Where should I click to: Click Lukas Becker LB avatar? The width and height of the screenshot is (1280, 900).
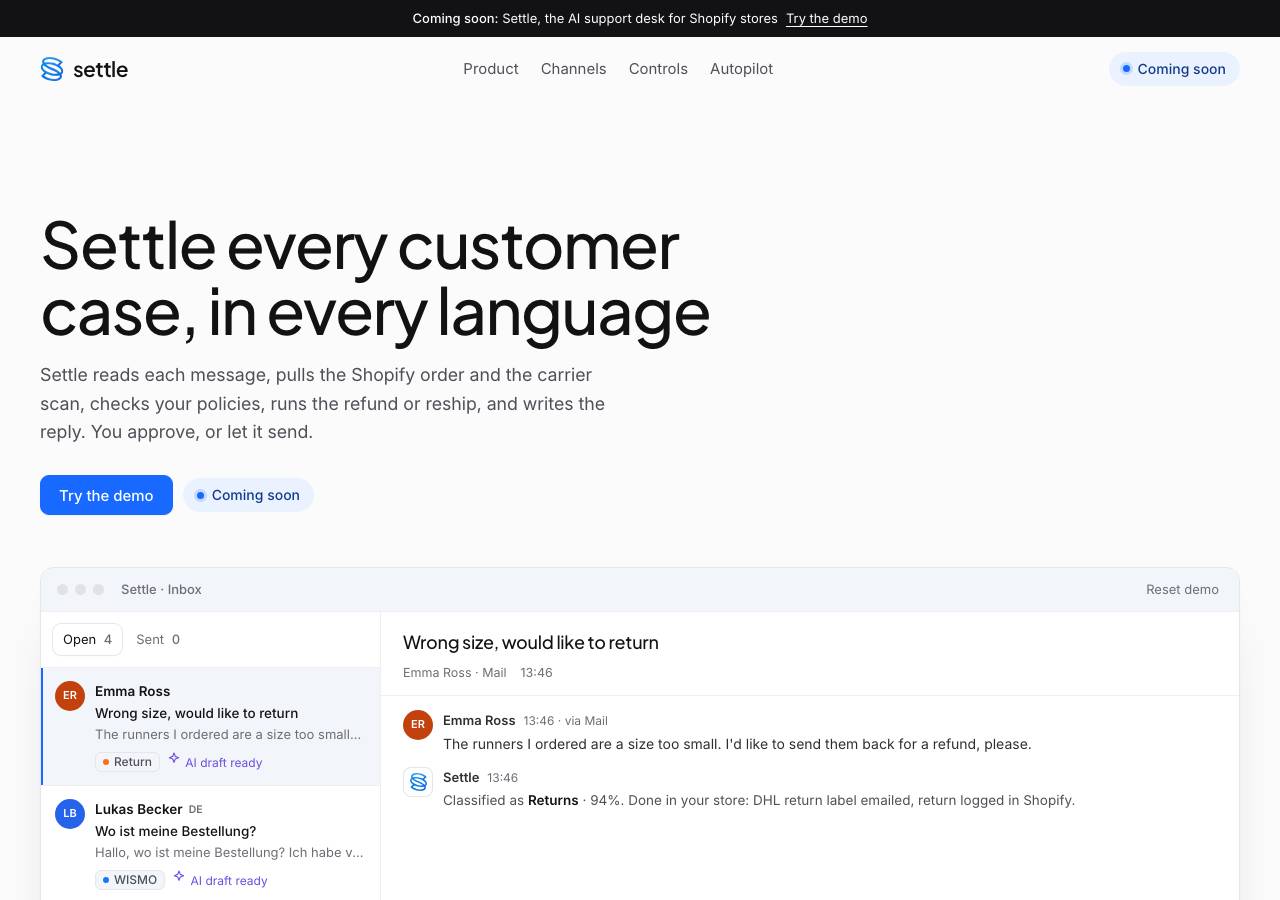click(70, 814)
